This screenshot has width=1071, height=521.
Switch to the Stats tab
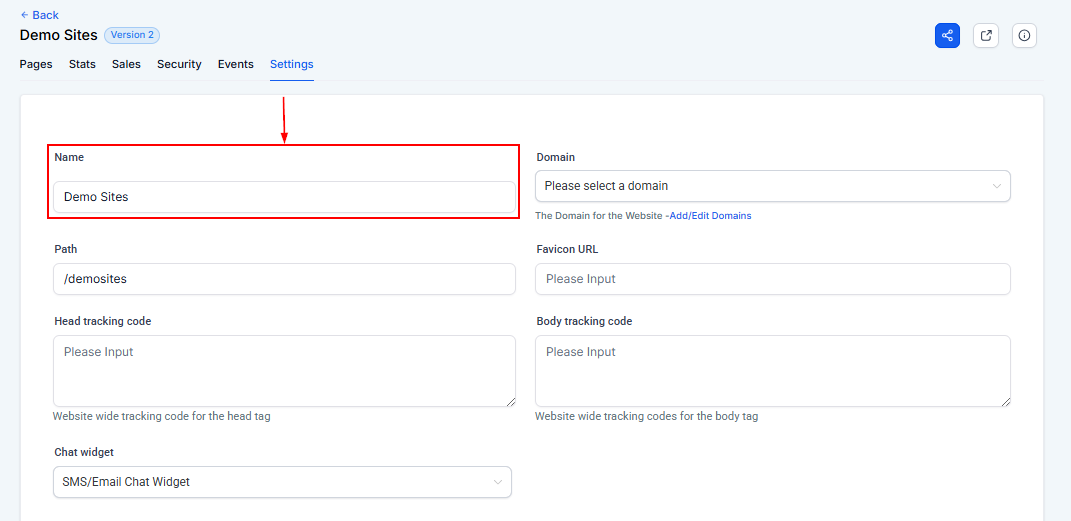pos(82,64)
